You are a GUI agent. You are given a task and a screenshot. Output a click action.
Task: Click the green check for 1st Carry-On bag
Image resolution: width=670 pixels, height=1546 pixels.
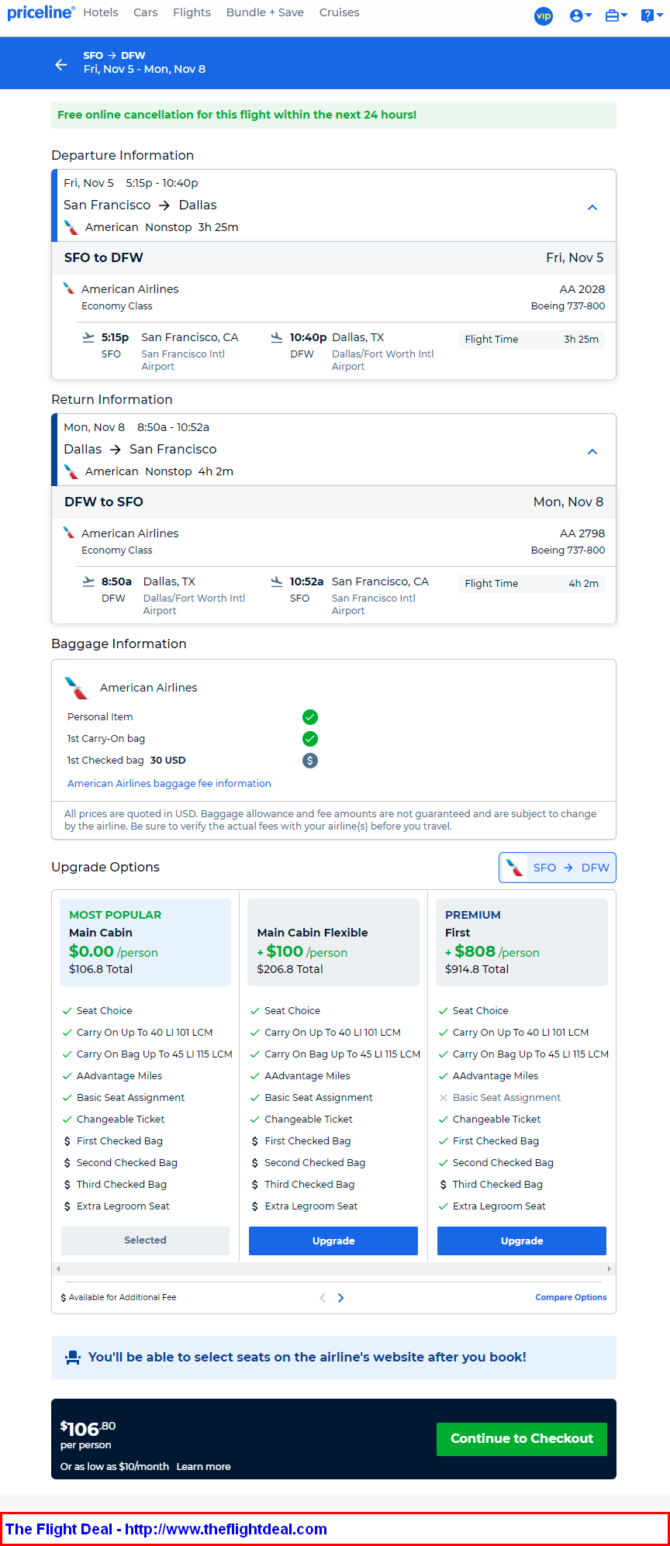(x=310, y=739)
